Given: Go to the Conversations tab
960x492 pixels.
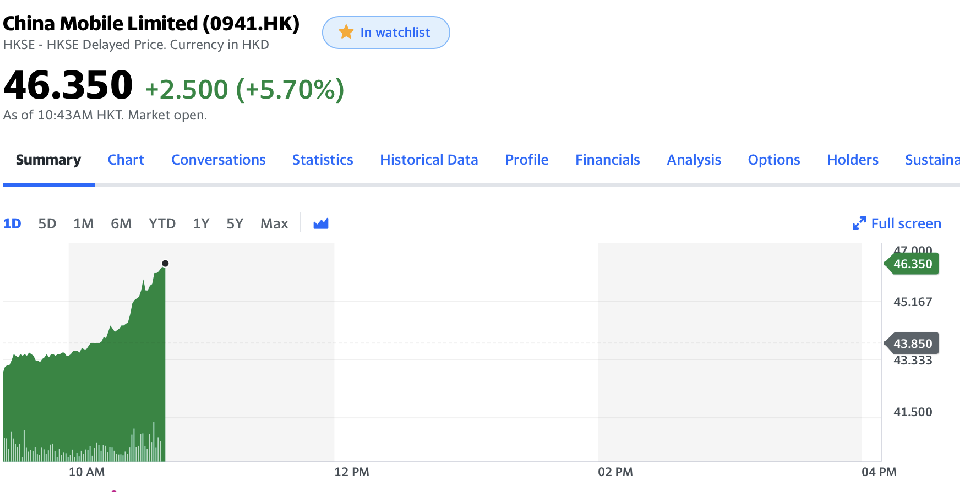Looking at the screenshot, I should [218, 160].
